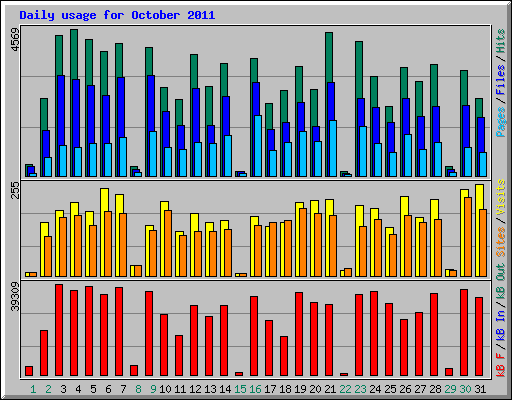Click the cyan pages bar for day 16
512x400 pixels.
(258, 146)
